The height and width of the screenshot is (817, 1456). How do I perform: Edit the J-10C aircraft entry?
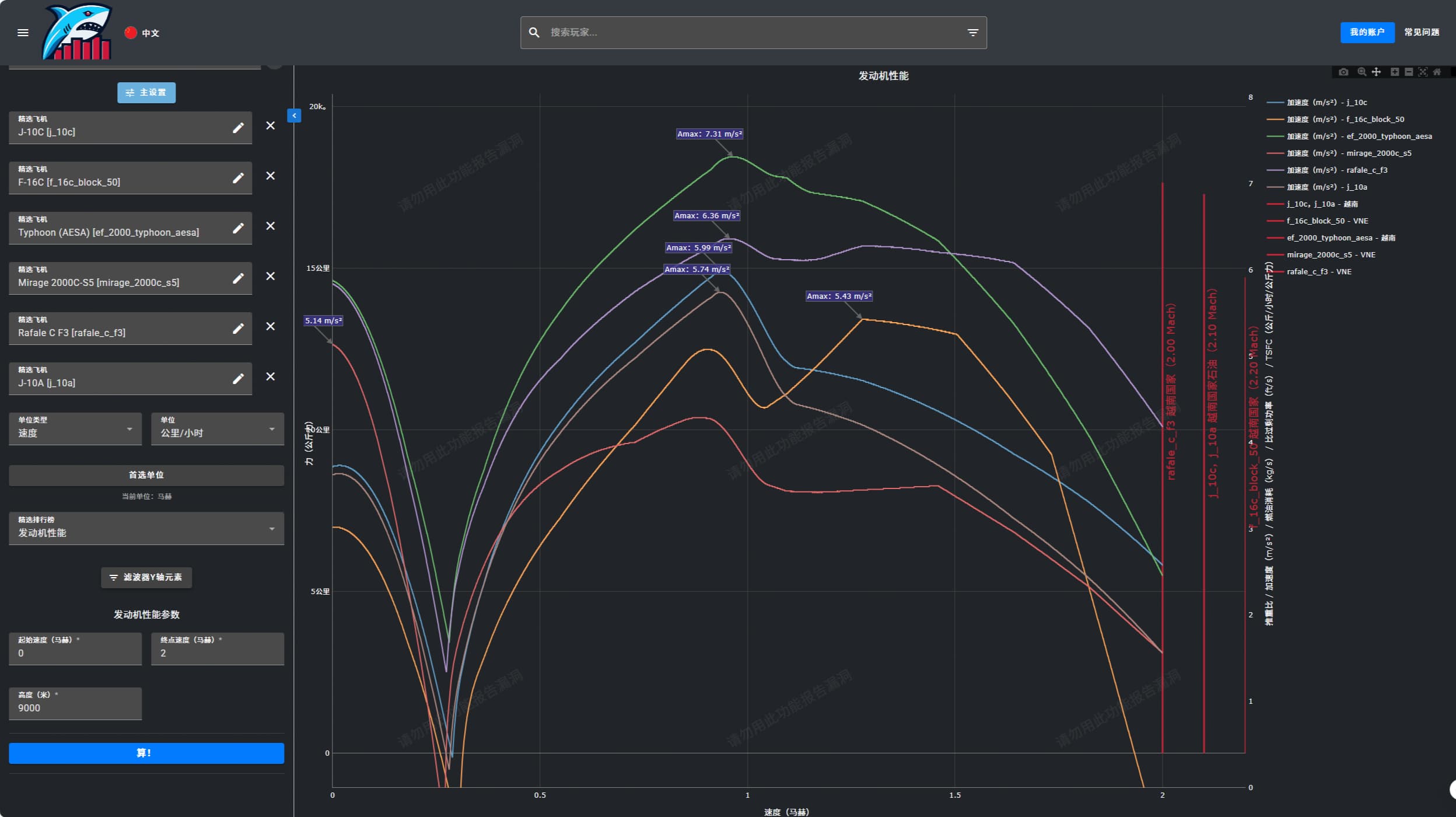238,128
